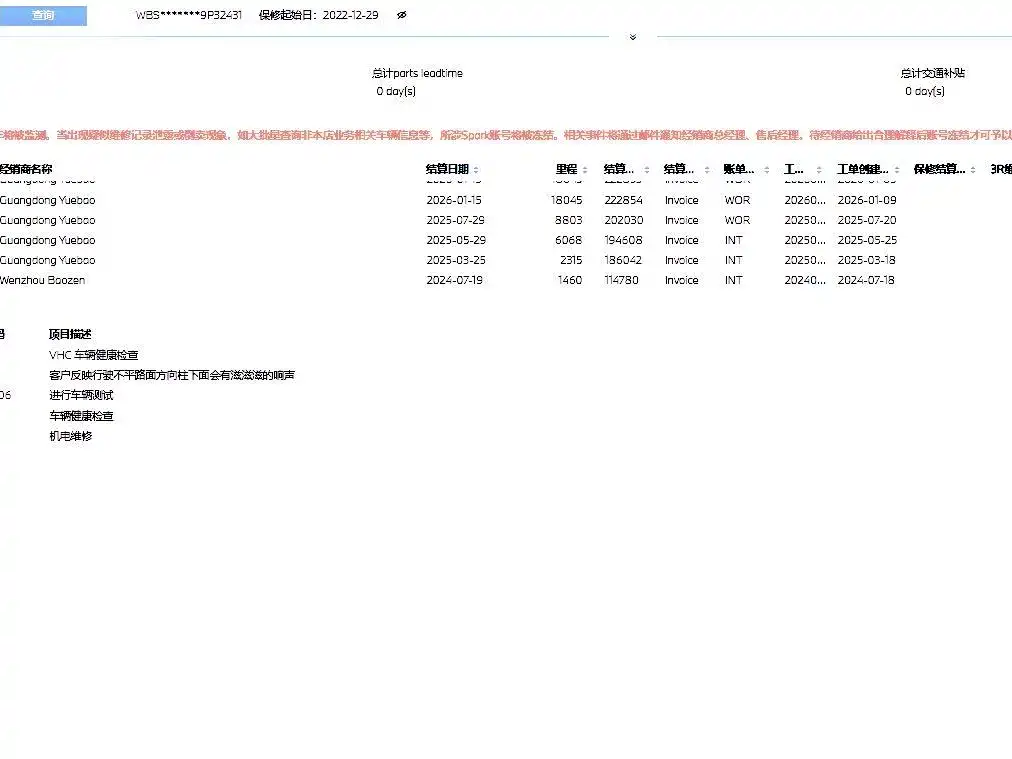Expand the double-chevron collapse panel
This screenshot has width=1012, height=759.
tap(632, 37)
